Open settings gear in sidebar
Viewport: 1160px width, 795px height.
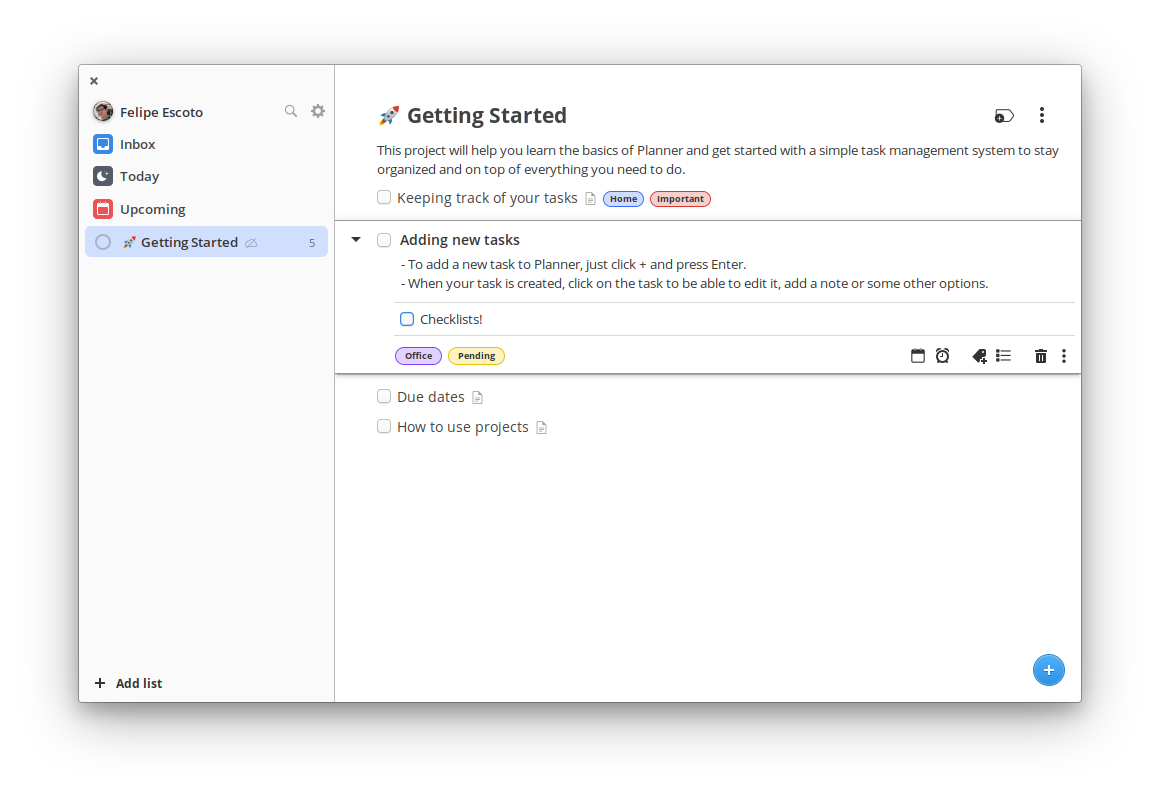tap(318, 111)
